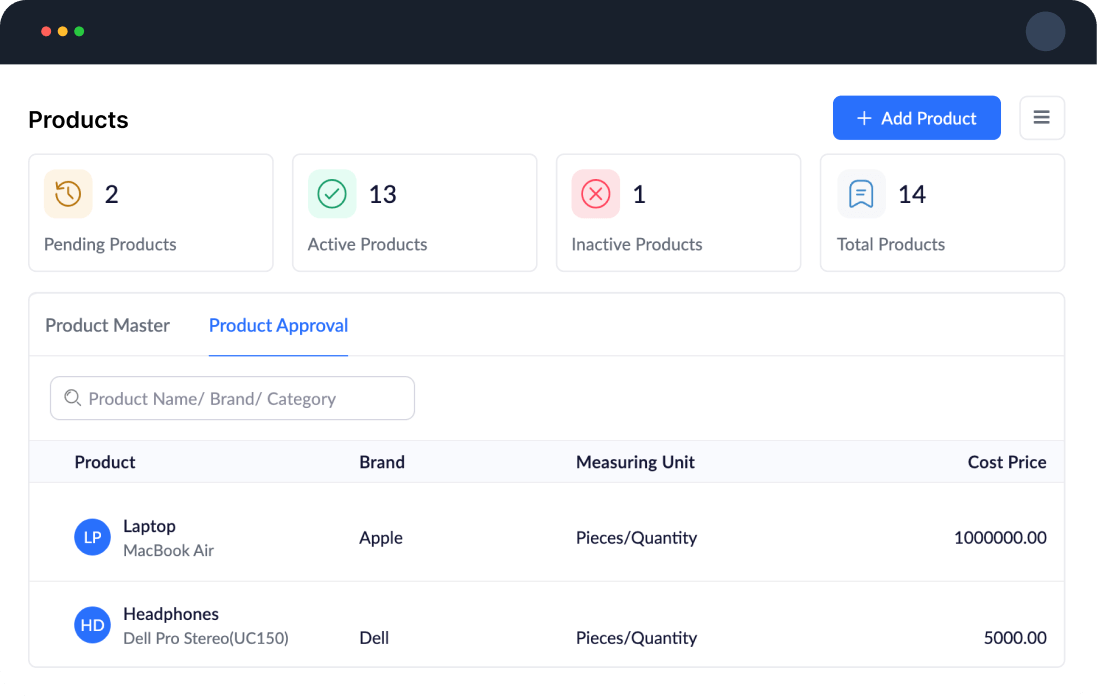Screen dimensions: 1097x696
Task: Click the Measuring Unit column header
Action: pyautogui.click(x=635, y=462)
